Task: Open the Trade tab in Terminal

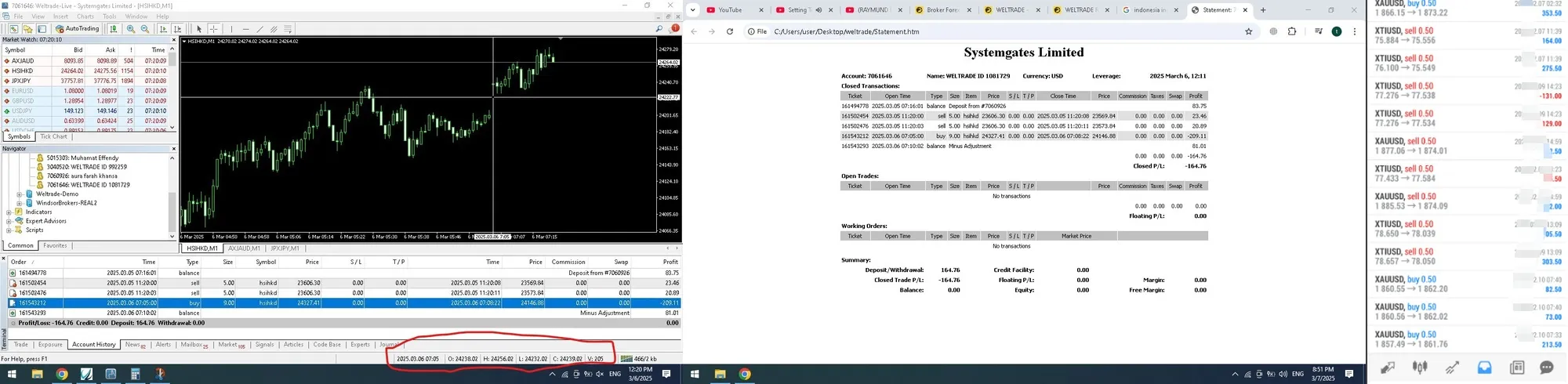Action: tap(20, 344)
